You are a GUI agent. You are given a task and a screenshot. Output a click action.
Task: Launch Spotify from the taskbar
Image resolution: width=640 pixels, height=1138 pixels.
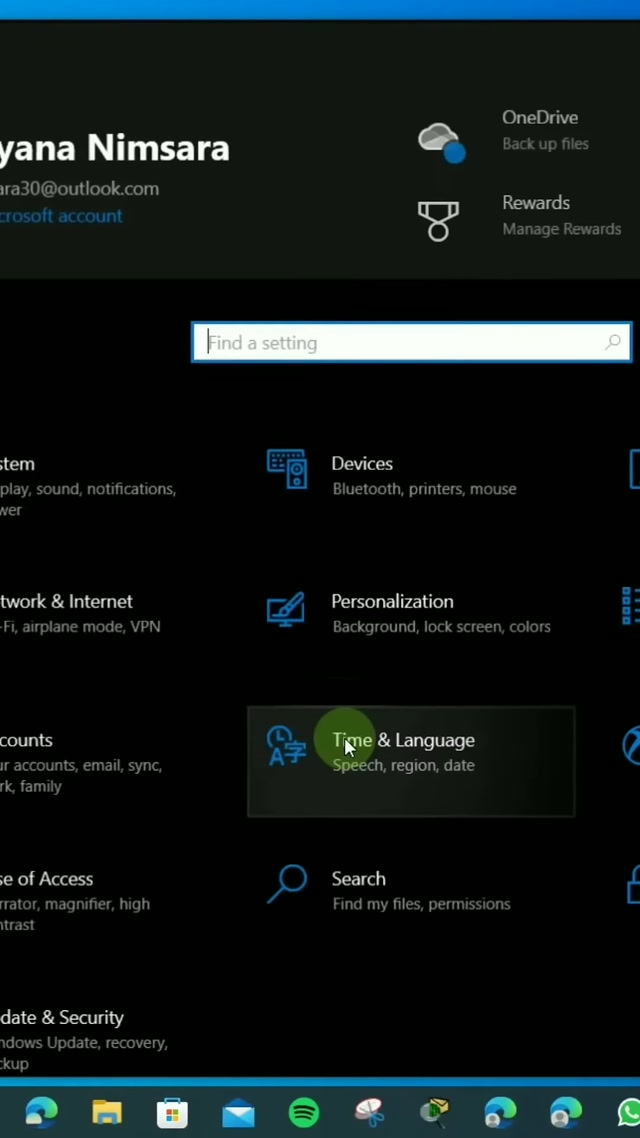[304, 1112]
